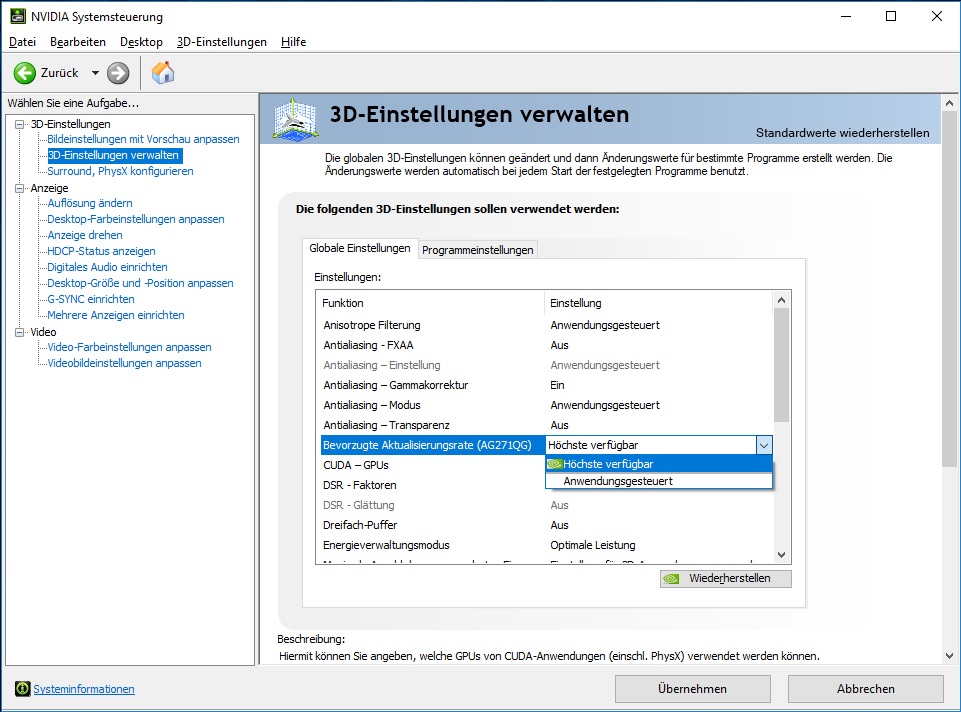Click the green Zurück back arrow icon
This screenshot has width=961, height=712.
pyautogui.click(x=25, y=73)
